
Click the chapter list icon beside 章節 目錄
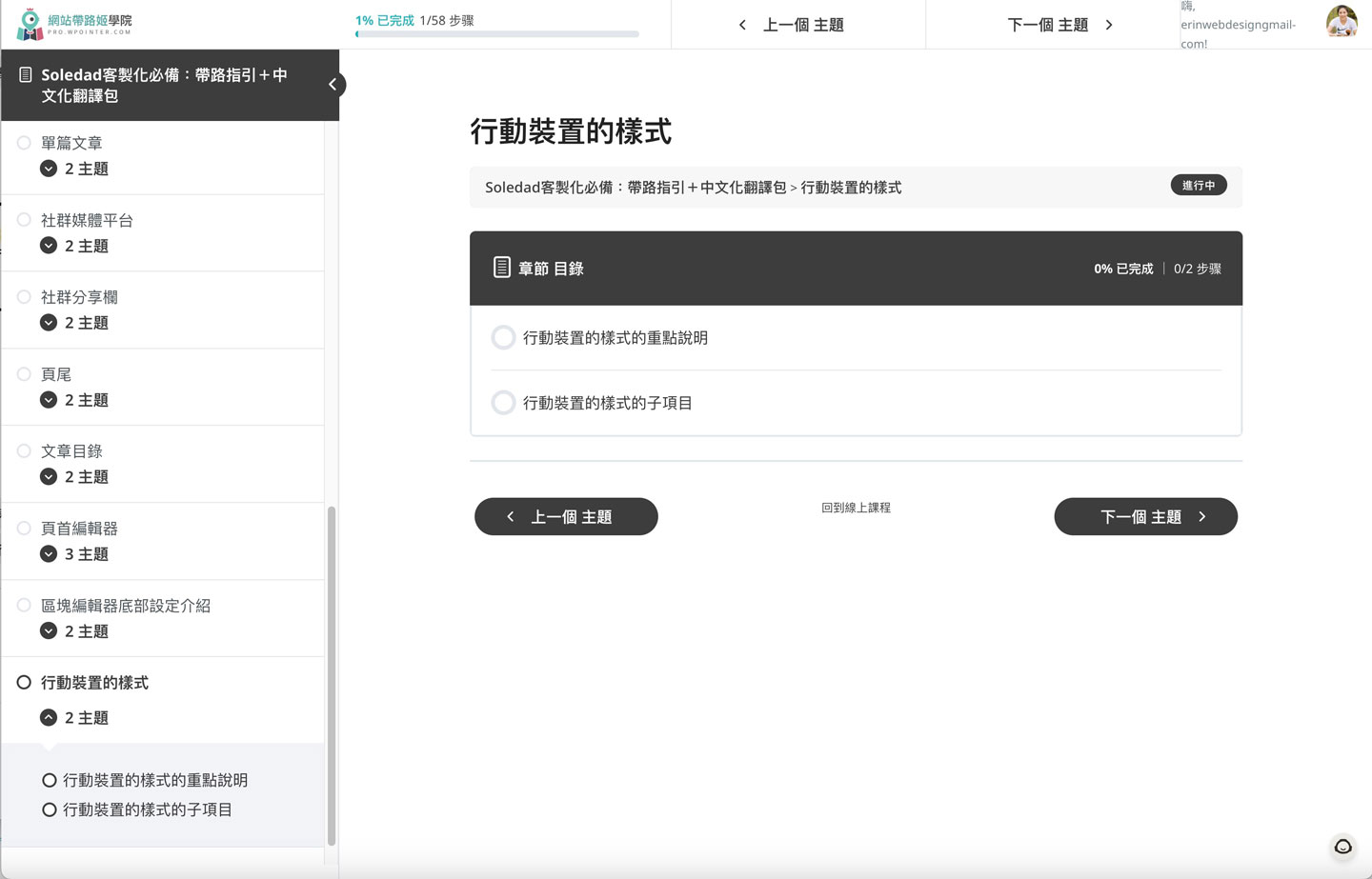coord(502,268)
